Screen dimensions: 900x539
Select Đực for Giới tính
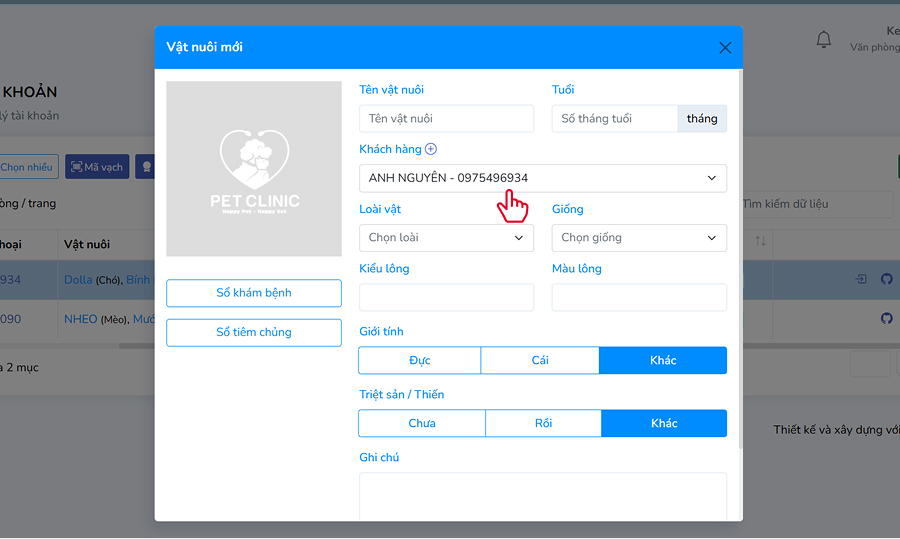[420, 360]
